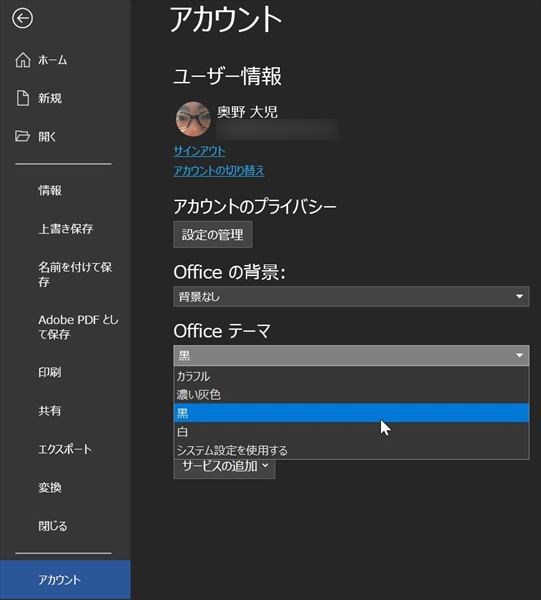This screenshot has height=600, width=541.
Task: Select 名前を付けて保存 in the sidebar
Action: click(x=75, y=274)
